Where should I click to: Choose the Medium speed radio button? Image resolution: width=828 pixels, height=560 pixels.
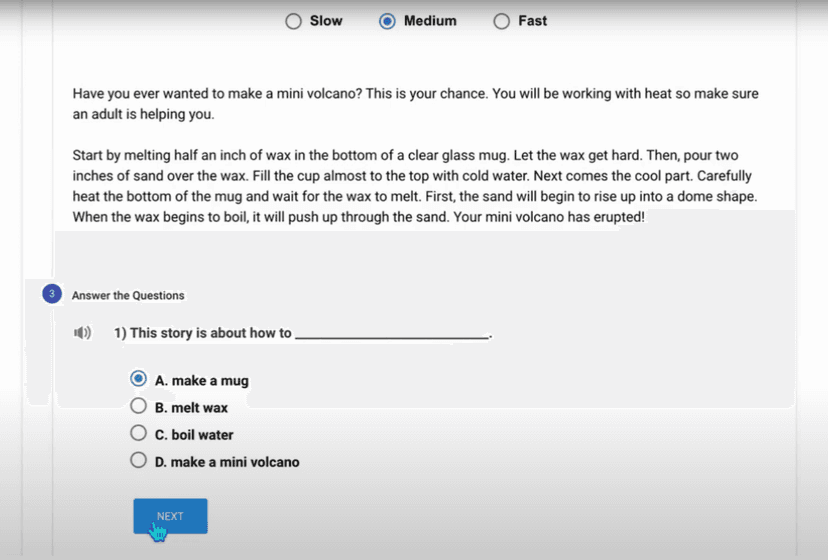388,21
